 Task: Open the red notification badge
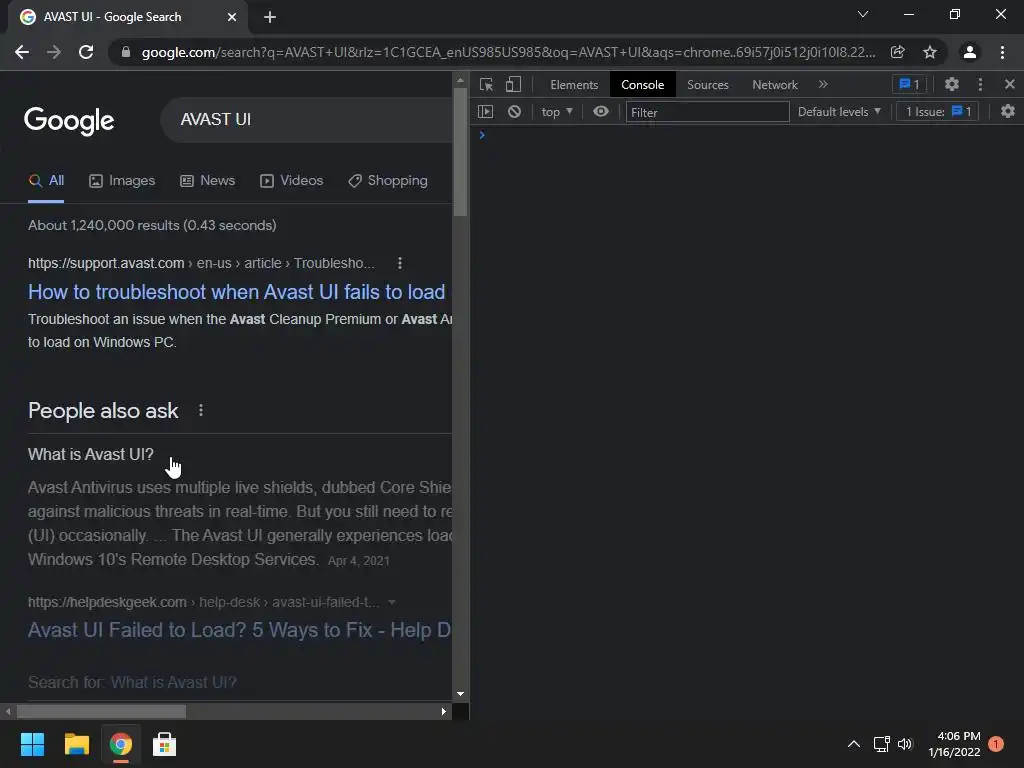tap(996, 744)
